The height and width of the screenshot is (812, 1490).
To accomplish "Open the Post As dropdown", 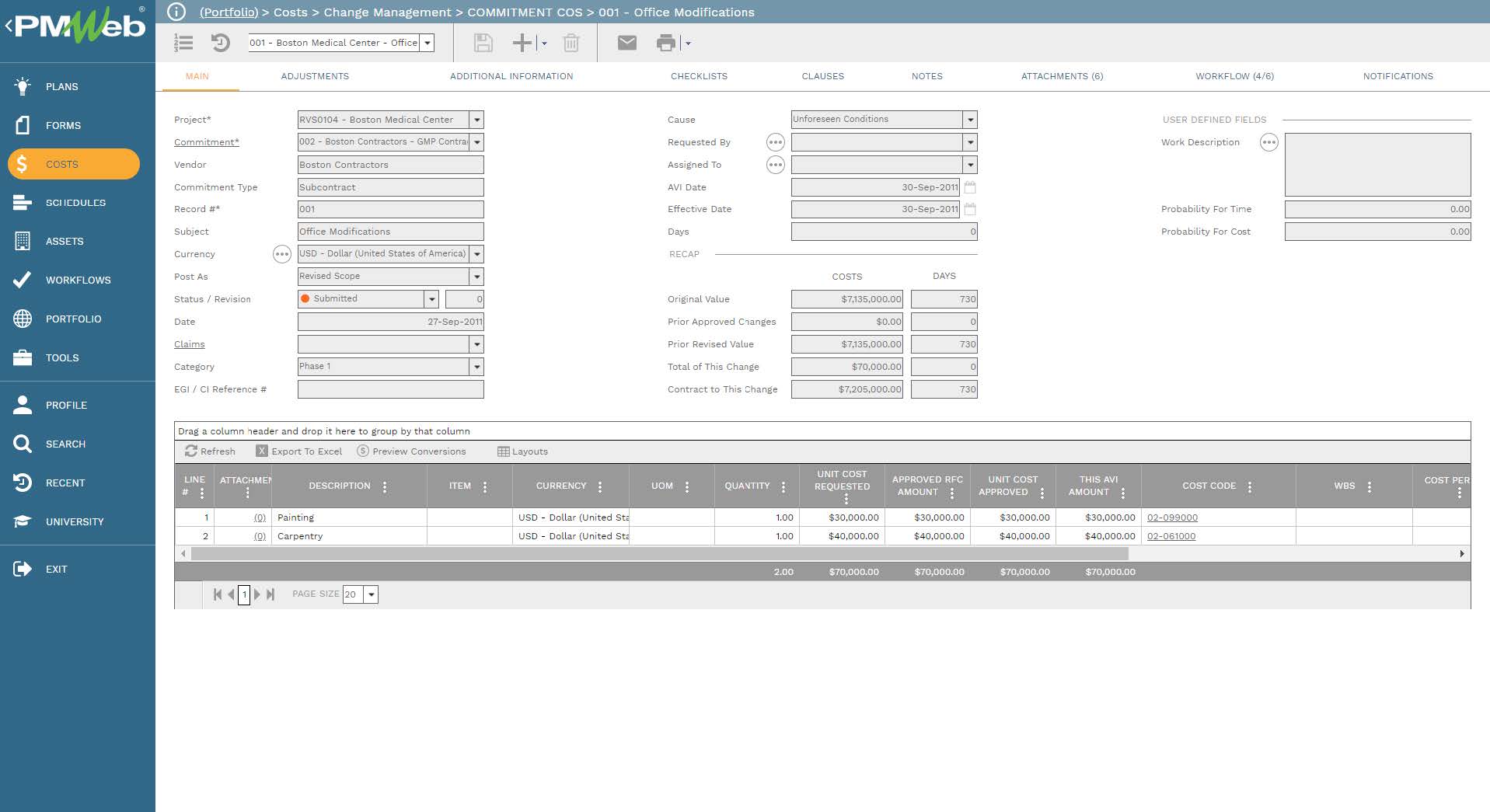I will pyautogui.click(x=477, y=277).
